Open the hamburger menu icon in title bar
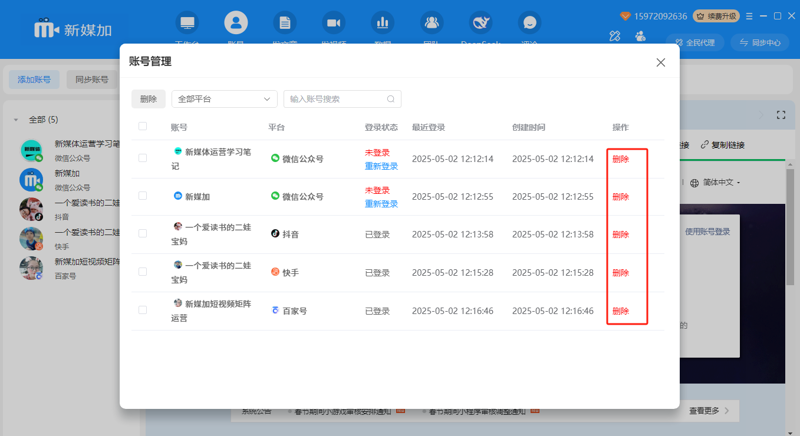The height and width of the screenshot is (436, 800). [x=749, y=16]
